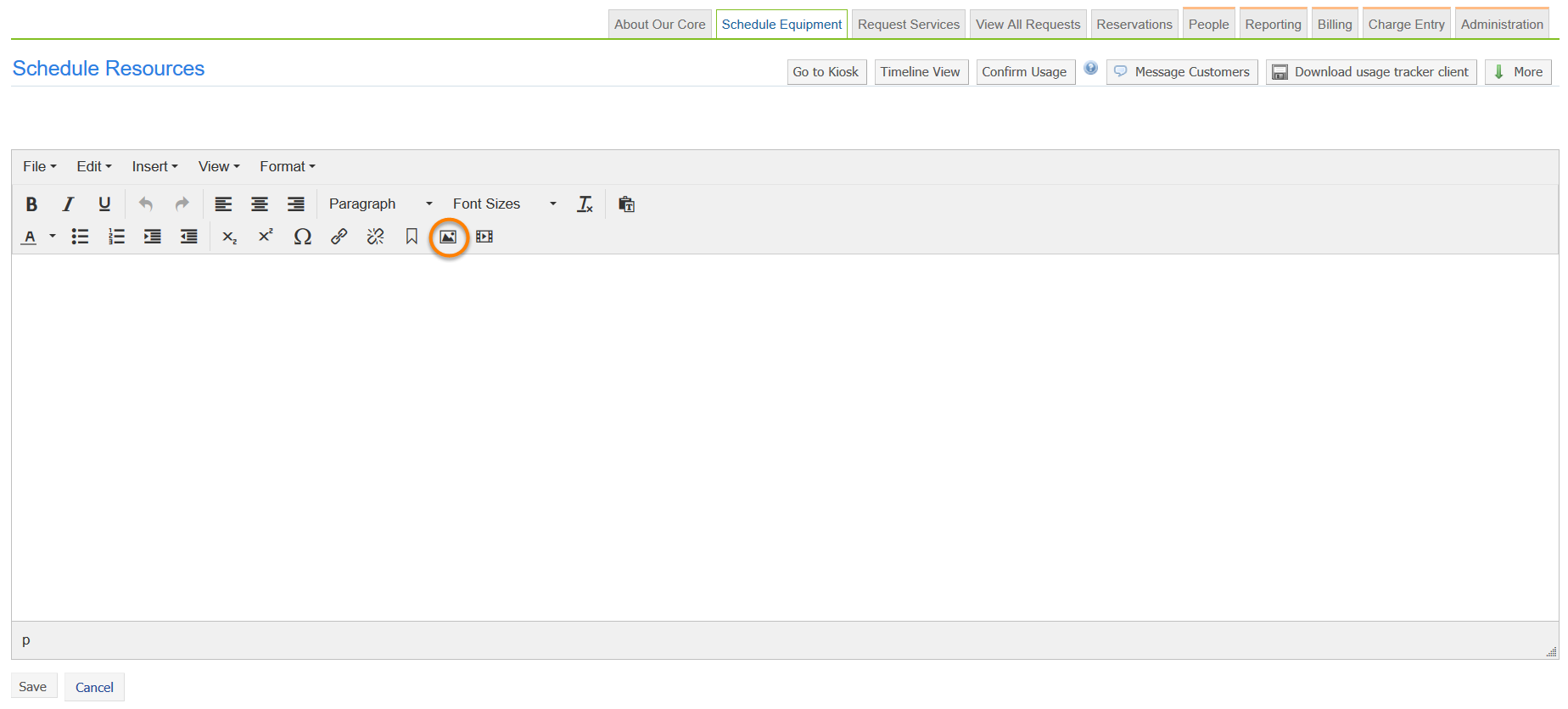Apply text color with the A swatch
The height and width of the screenshot is (709, 1568).
pos(30,237)
